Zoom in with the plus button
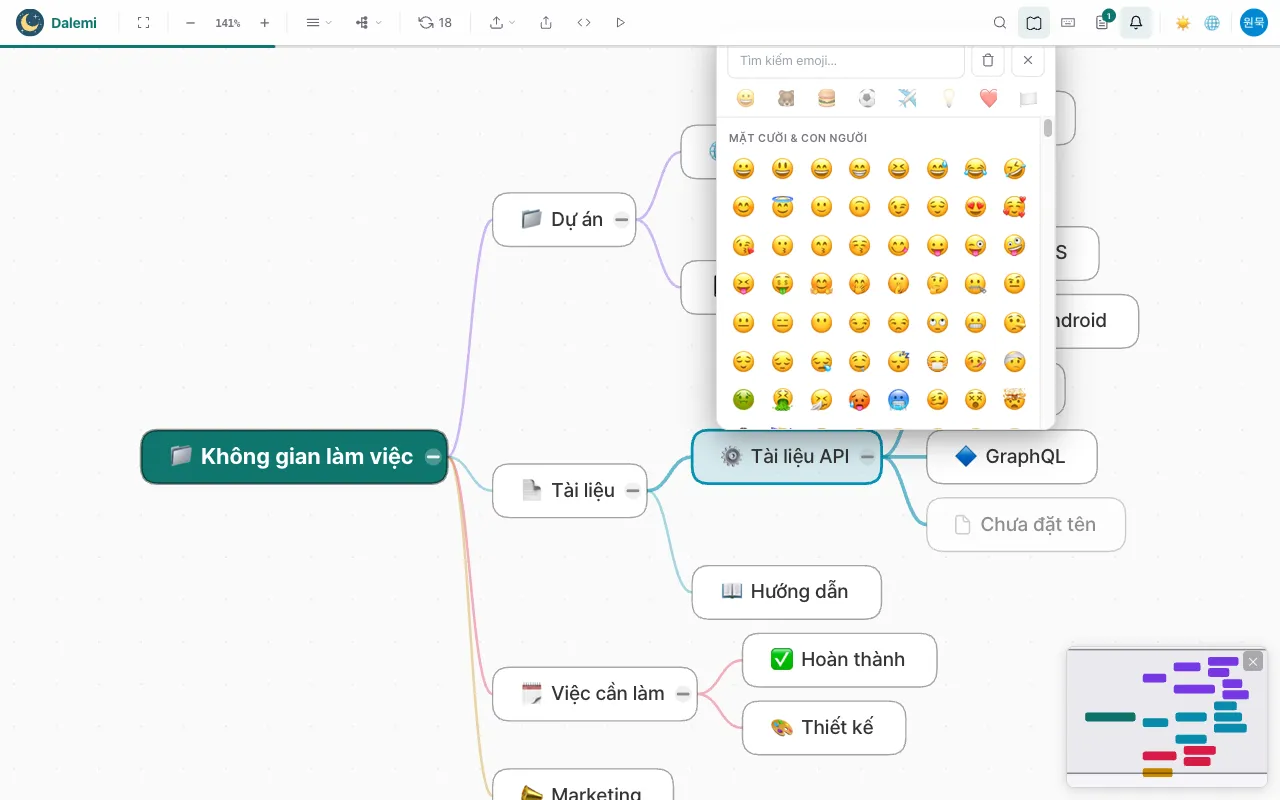The height and width of the screenshot is (800, 1280). (x=264, y=22)
